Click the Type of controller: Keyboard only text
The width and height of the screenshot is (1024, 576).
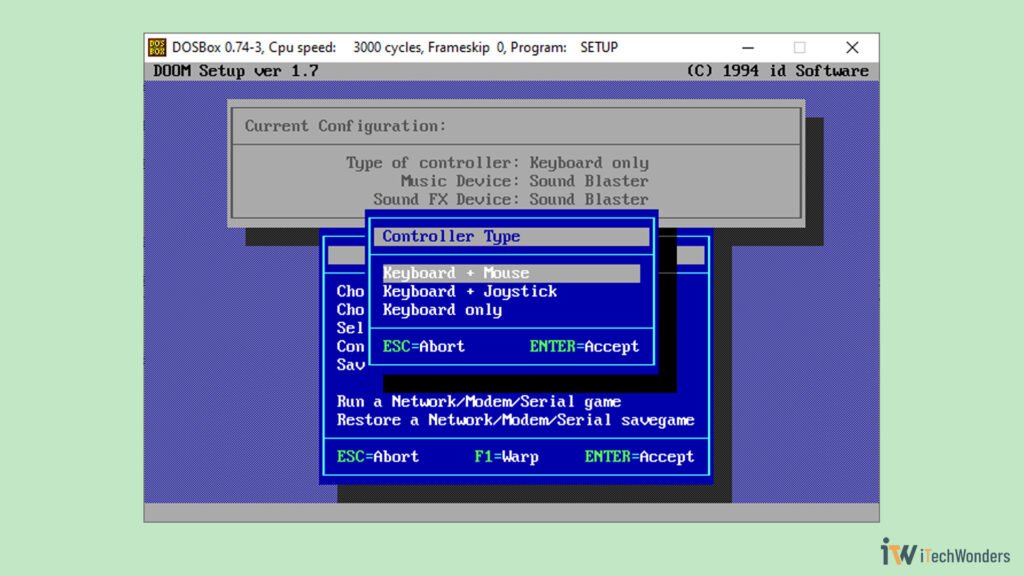496,162
